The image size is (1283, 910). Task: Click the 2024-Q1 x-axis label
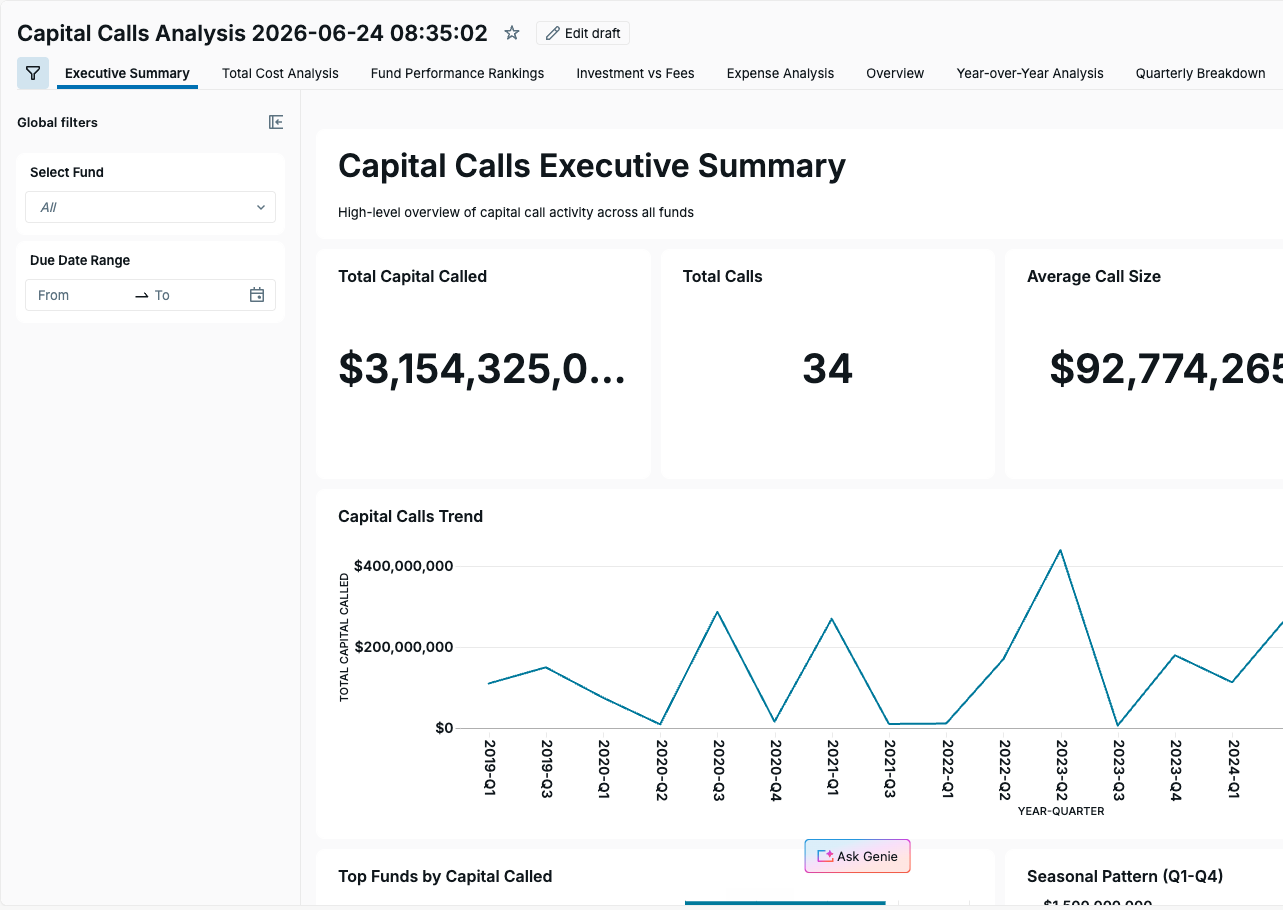[x=1233, y=768]
